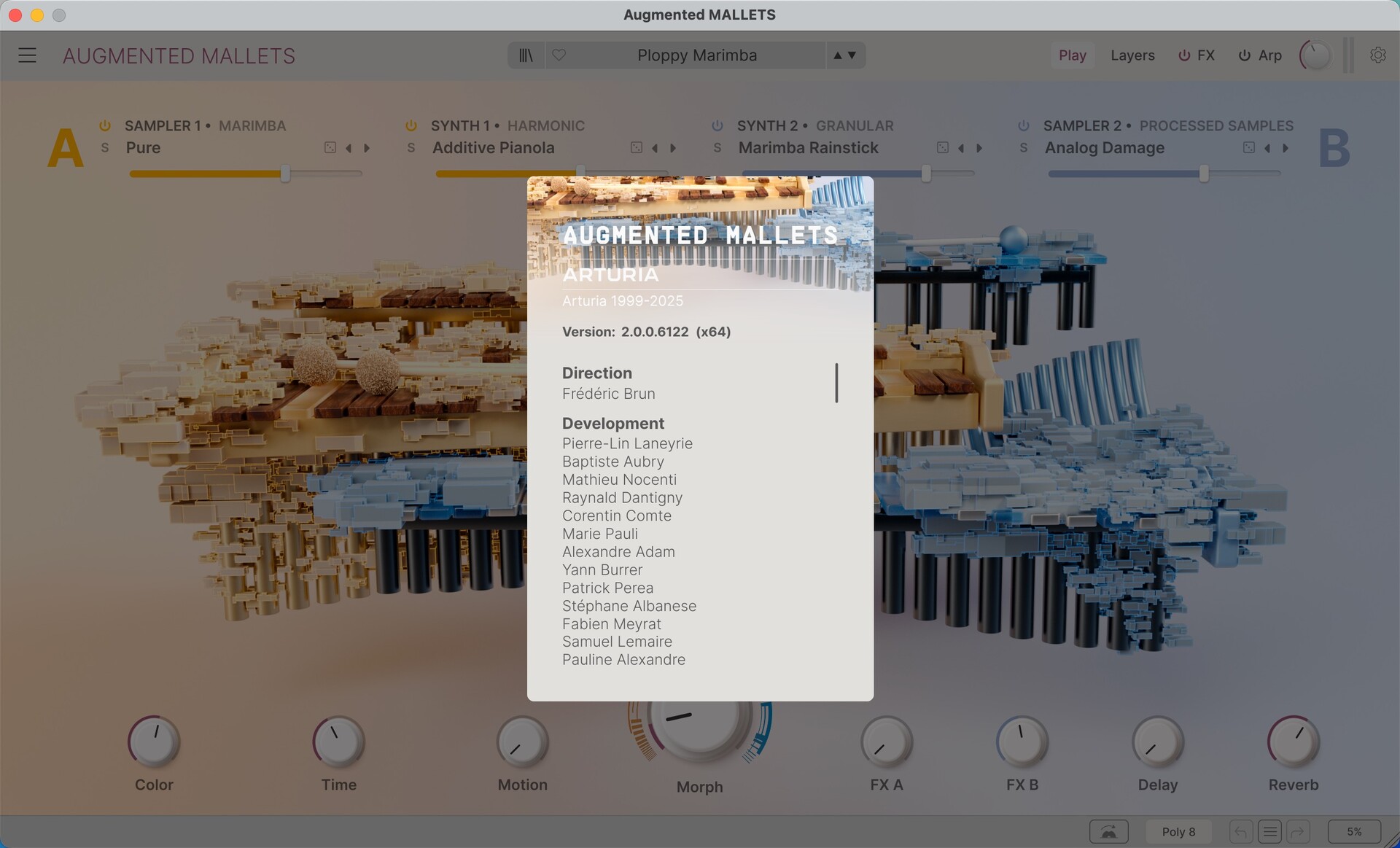This screenshot has width=1400, height=848.
Task: Open the hamburger main menu
Action: [x=27, y=55]
